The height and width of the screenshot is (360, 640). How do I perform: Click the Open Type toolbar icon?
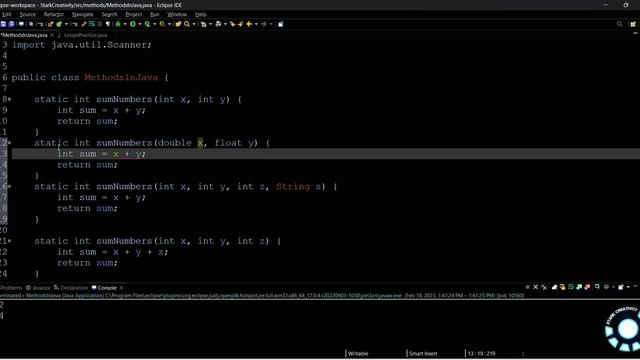[x=178, y=24]
